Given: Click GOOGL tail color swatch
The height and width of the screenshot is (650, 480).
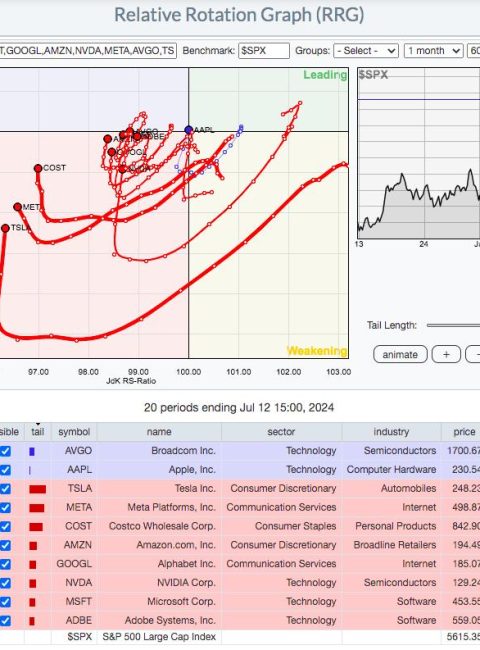Looking at the screenshot, I should (x=33, y=565).
